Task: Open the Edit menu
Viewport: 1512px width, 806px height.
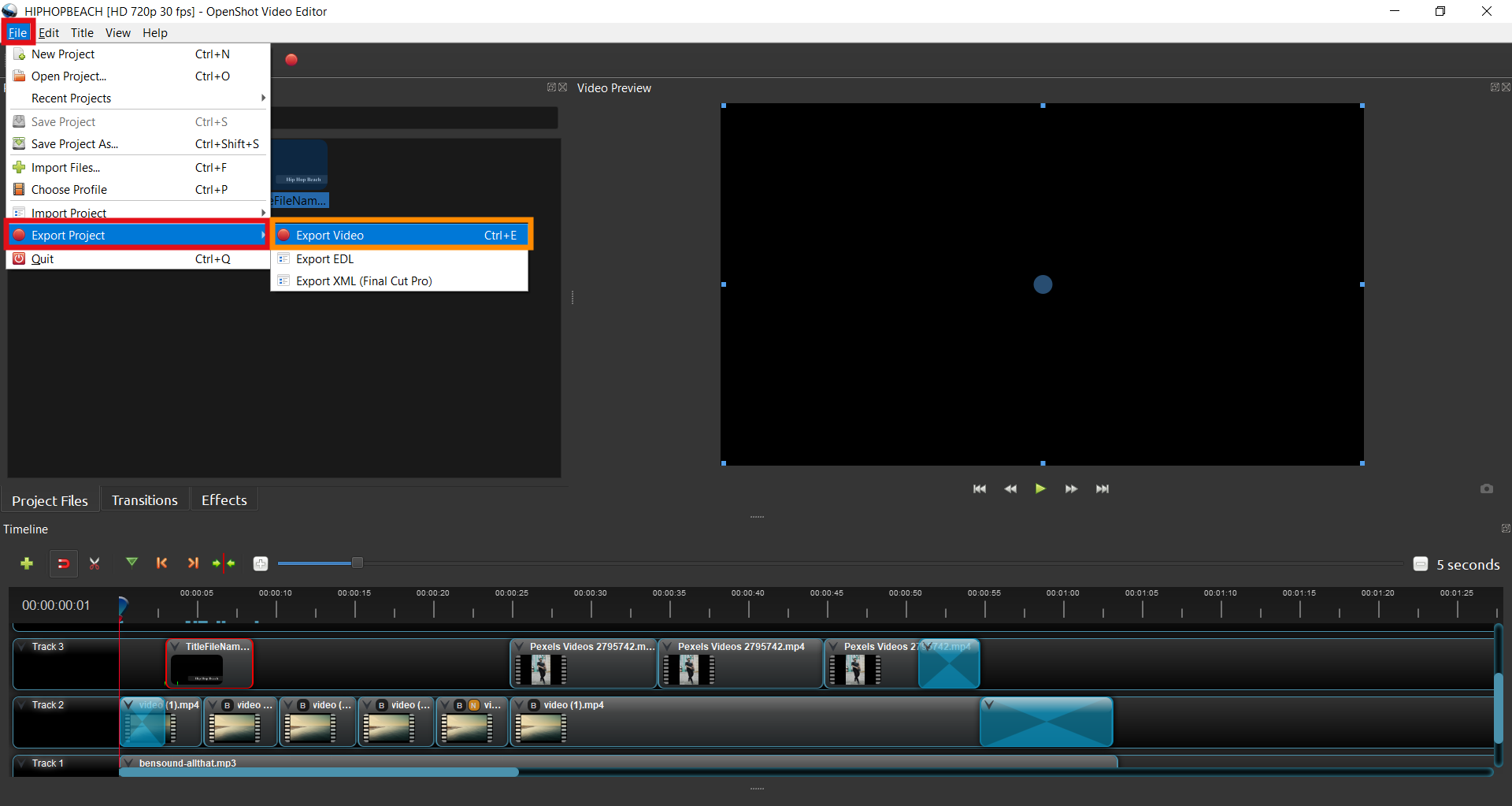Action: pyautogui.click(x=49, y=32)
